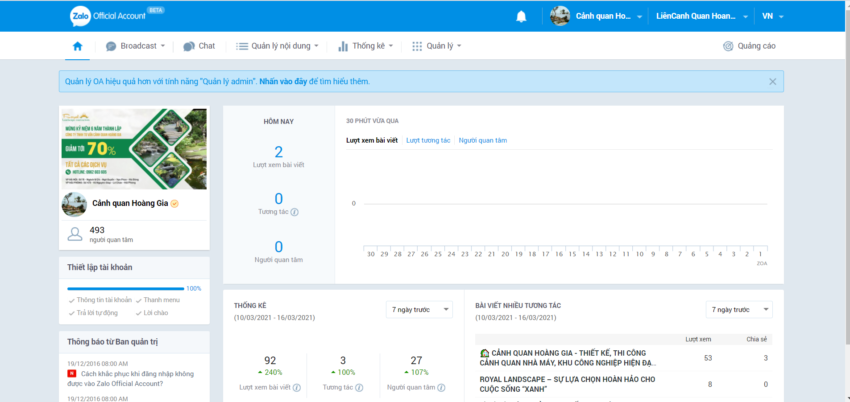The image size is (850, 402).
Task: Click the account setup progress bar
Action: point(127,288)
